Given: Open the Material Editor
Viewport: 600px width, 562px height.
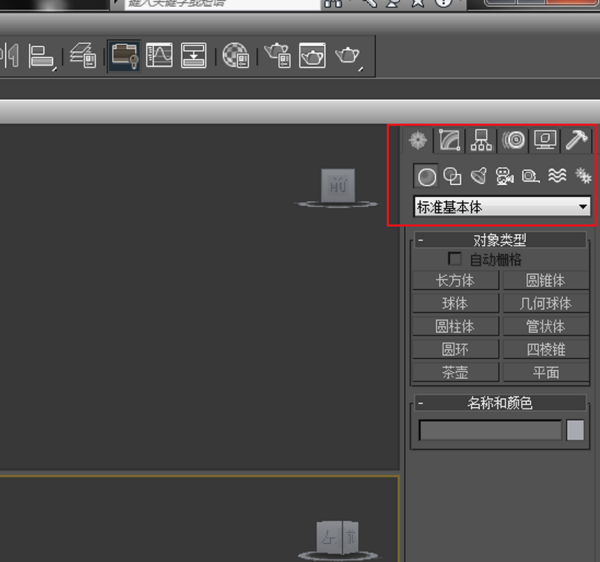Looking at the screenshot, I should (236, 55).
